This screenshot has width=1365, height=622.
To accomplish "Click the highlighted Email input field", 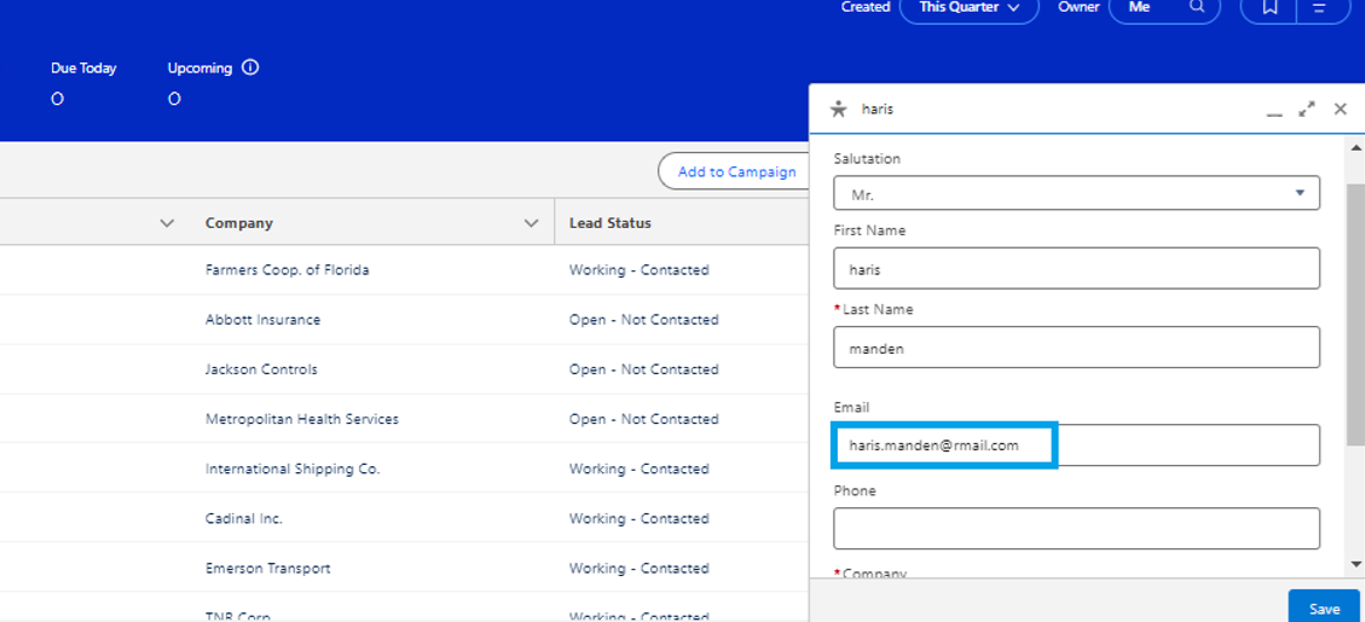I will click(945, 444).
